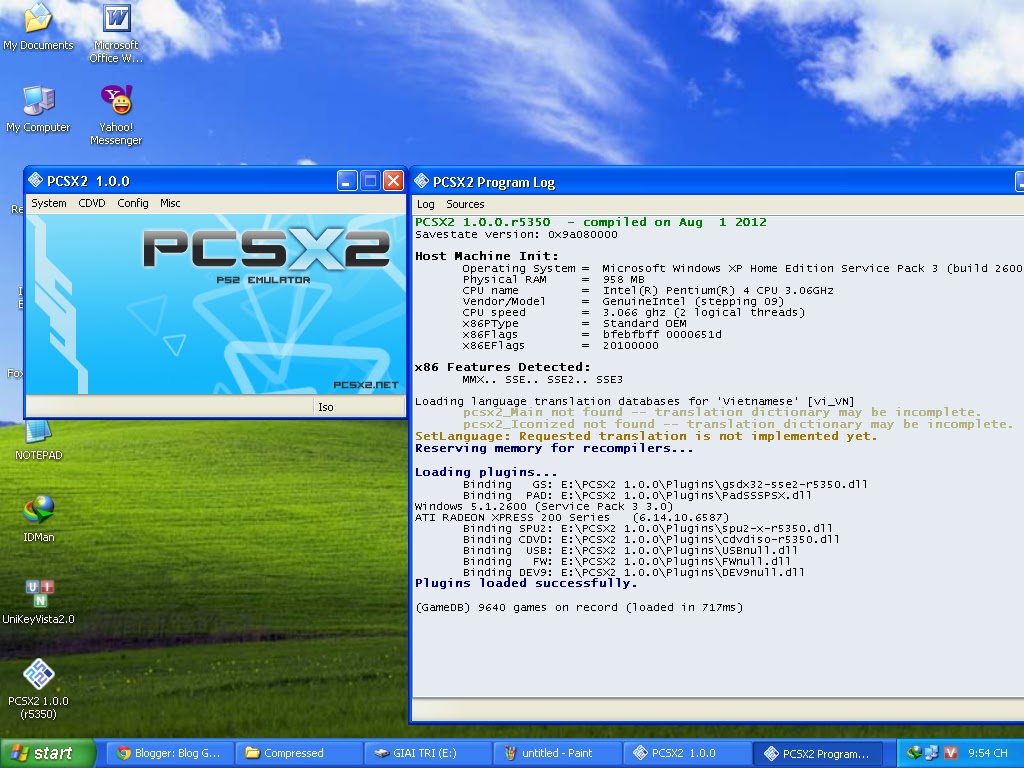Click the PCSX2 1.0.0.r5350 compiled header line
Screen dimensions: 1024x768
pos(590,222)
